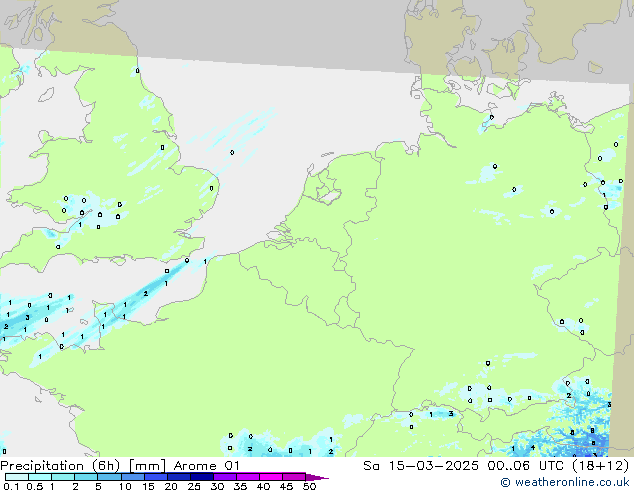Click the "25" legend scale value

pos(194,486)
